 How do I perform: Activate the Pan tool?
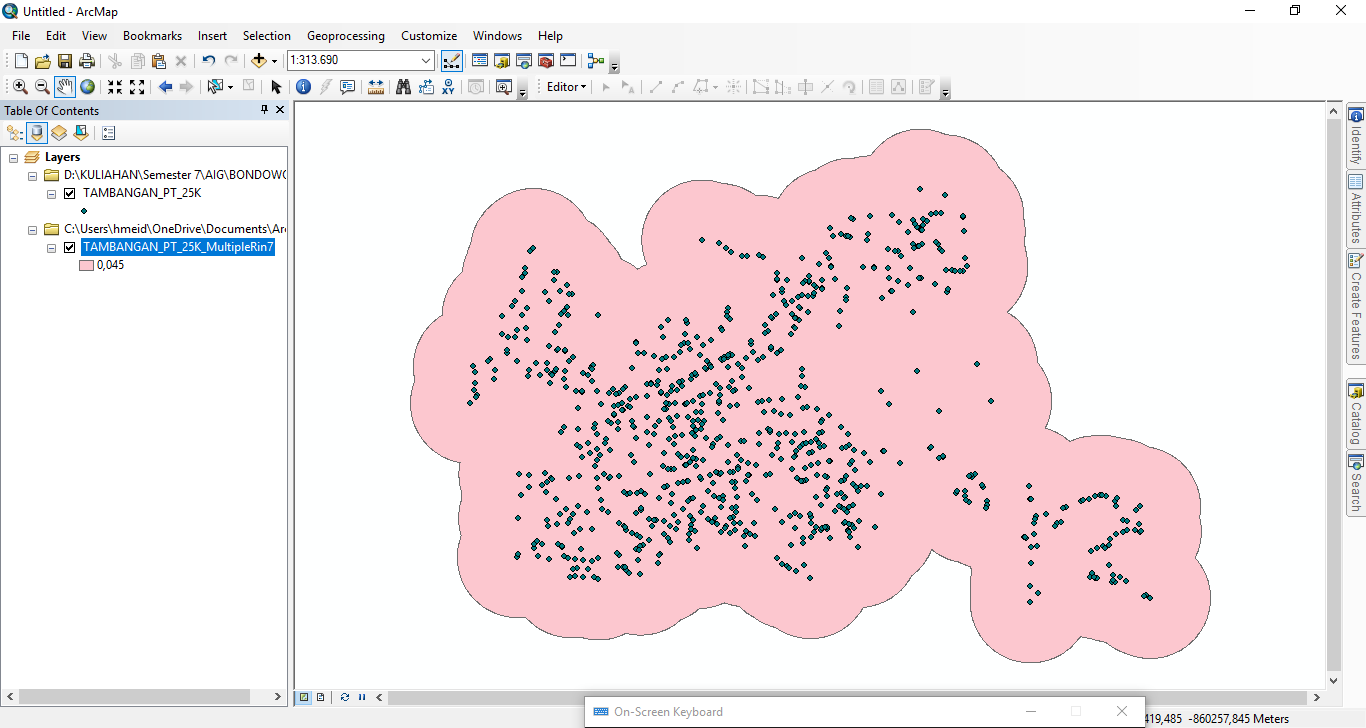point(64,86)
